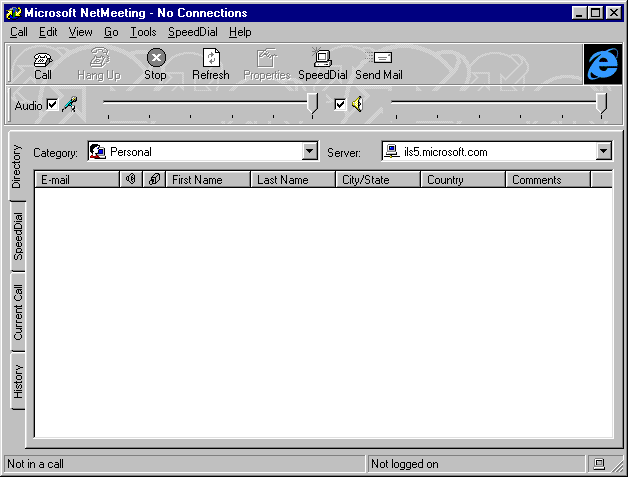
Task: Close the NetMeeting window
Action: click(613, 13)
